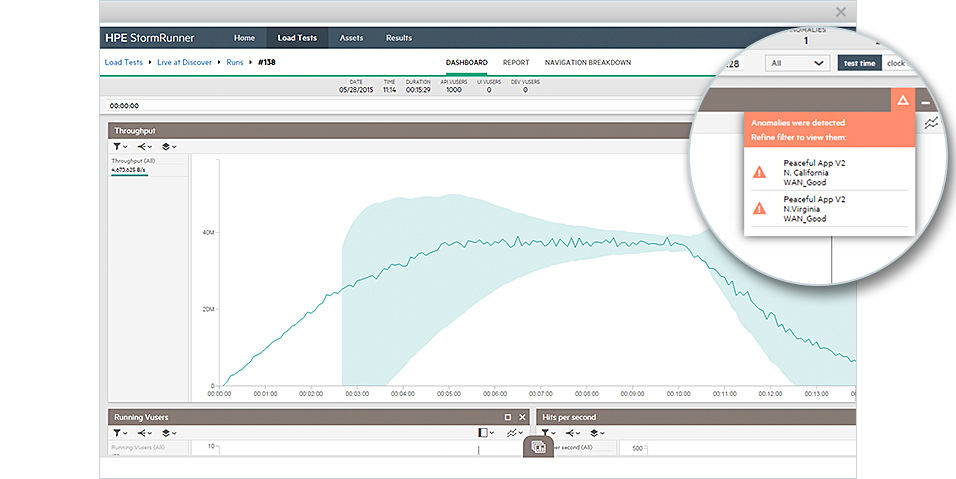This screenshot has width=956, height=479.
Task: Click the dashboard widget gallery button at bottom
Action: point(538,447)
